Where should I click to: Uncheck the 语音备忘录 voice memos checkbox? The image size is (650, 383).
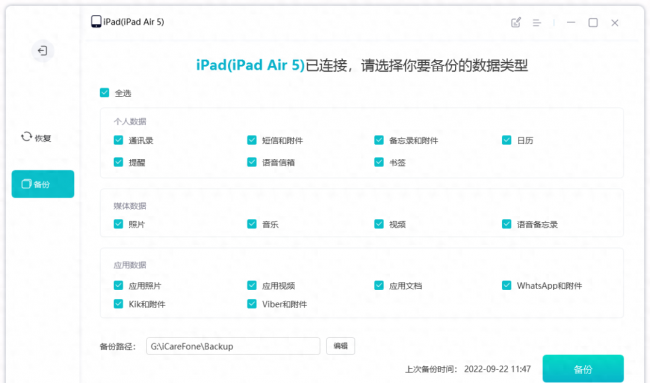pyautogui.click(x=507, y=224)
